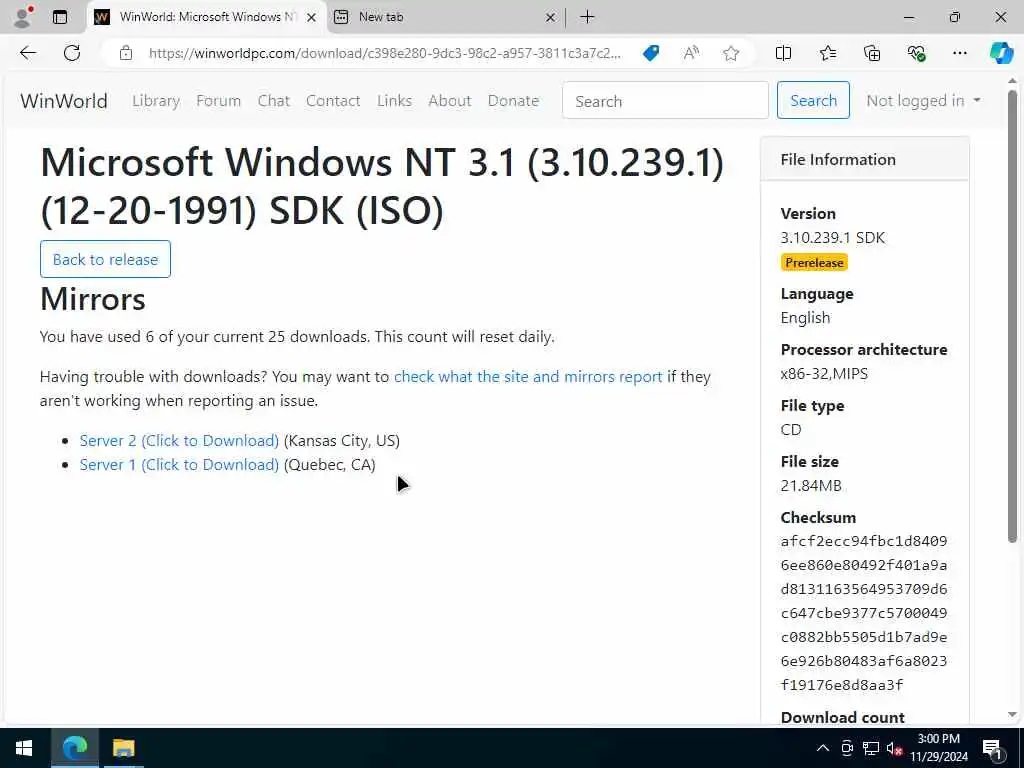Open a new tab with plus icon
The image size is (1024, 768).
coord(587,17)
